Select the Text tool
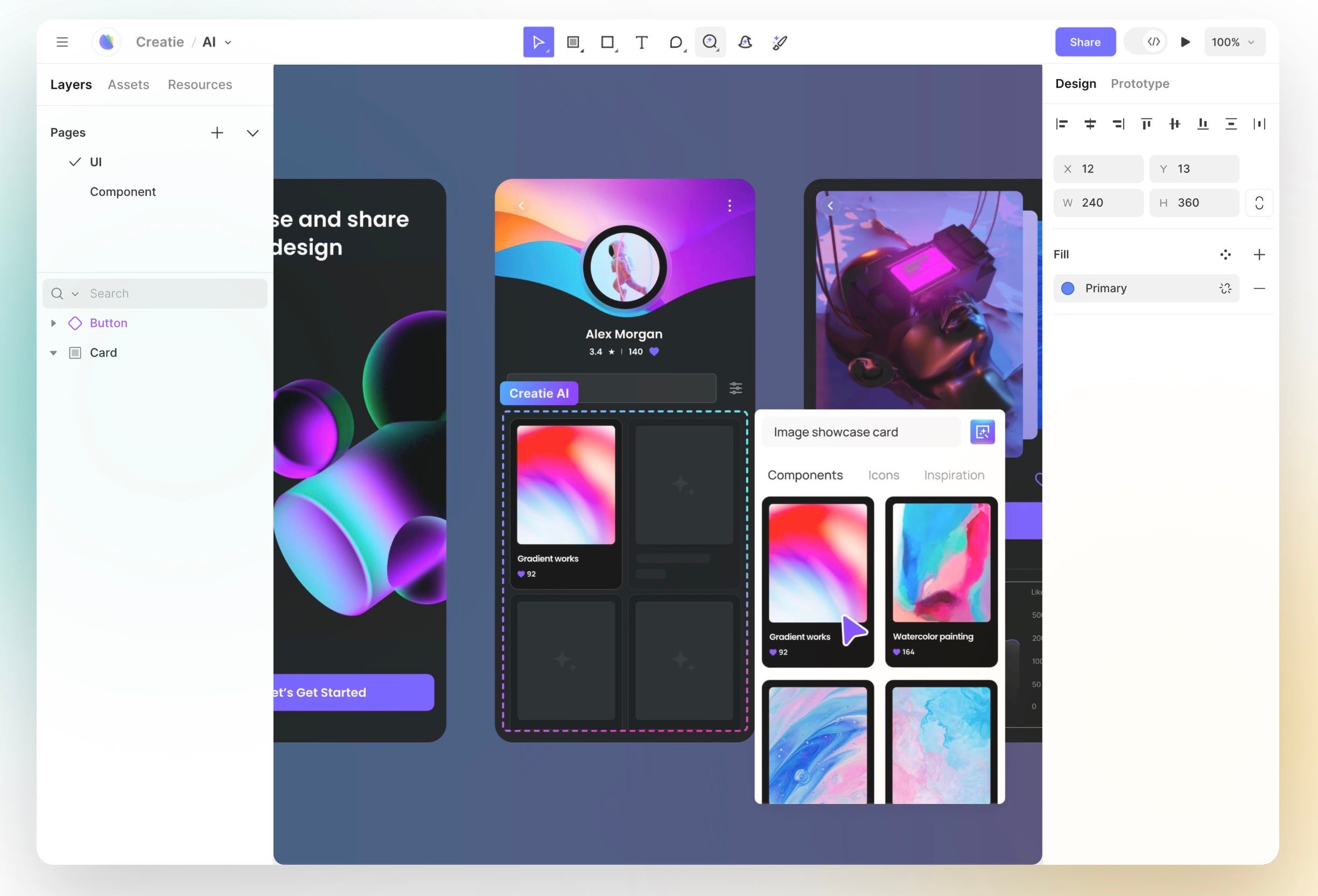 [x=641, y=42]
